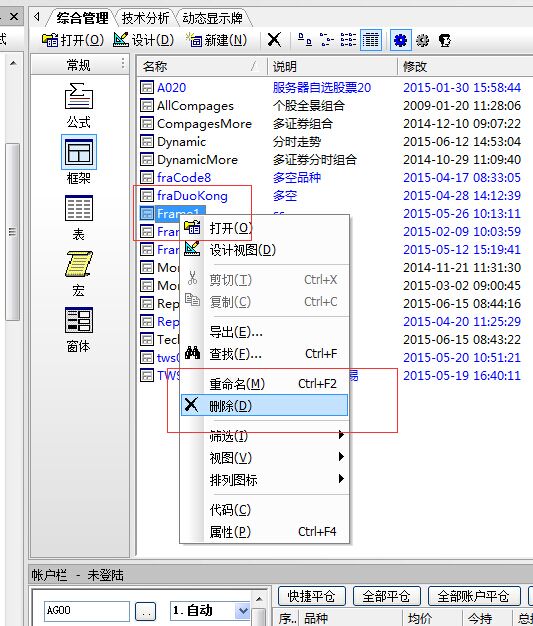
Task: Click the 品种 column header in positions table
Action: click(x=350, y=618)
